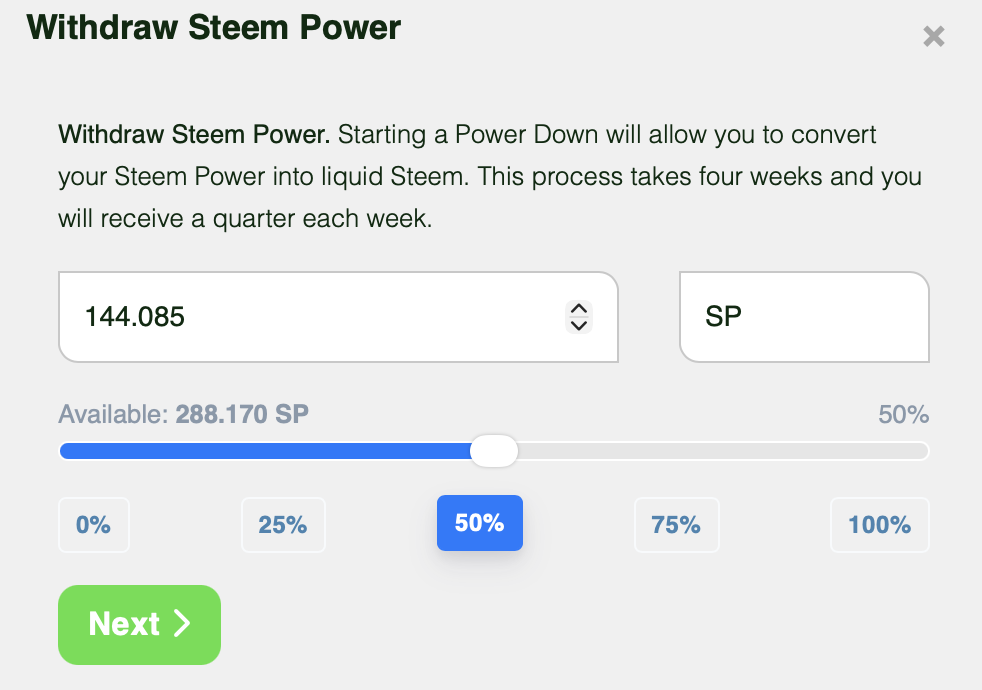Set withdrawal amount to 100%
Image resolution: width=982 pixels, height=690 pixels.
click(x=879, y=524)
